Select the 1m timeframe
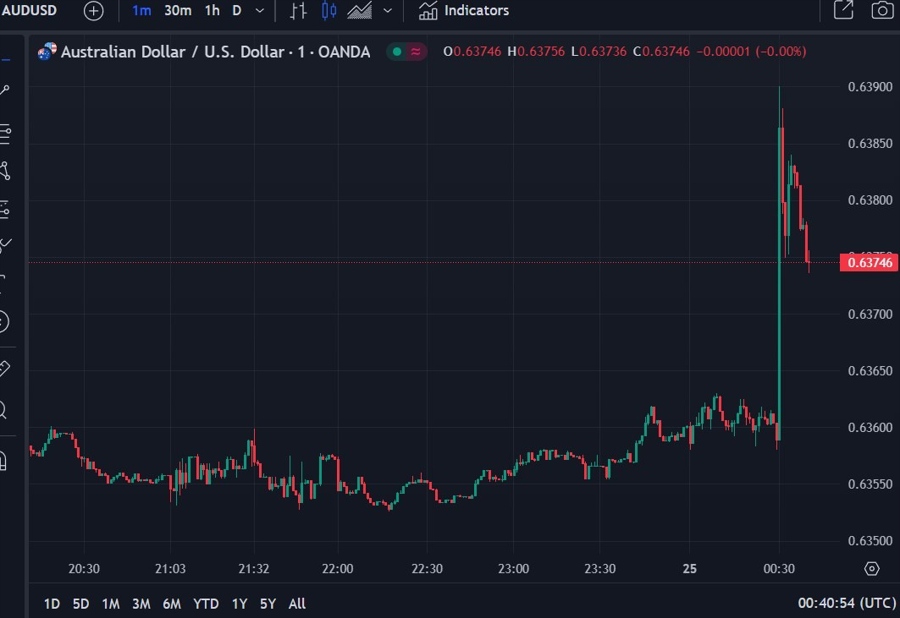The width and height of the screenshot is (900, 618). coord(141,10)
